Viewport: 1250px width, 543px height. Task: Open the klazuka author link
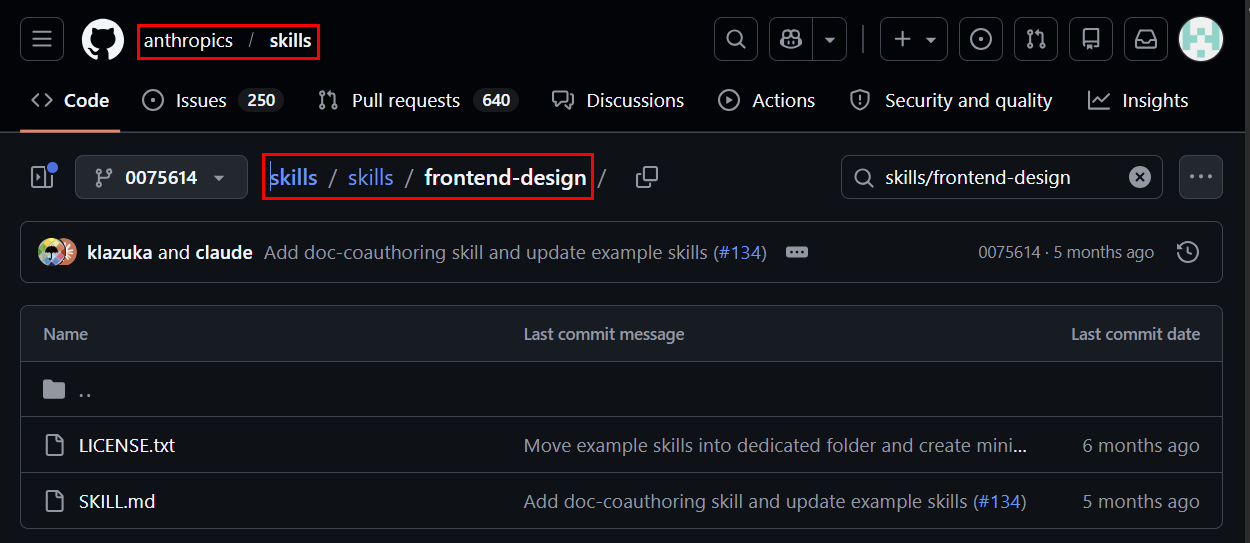click(120, 252)
